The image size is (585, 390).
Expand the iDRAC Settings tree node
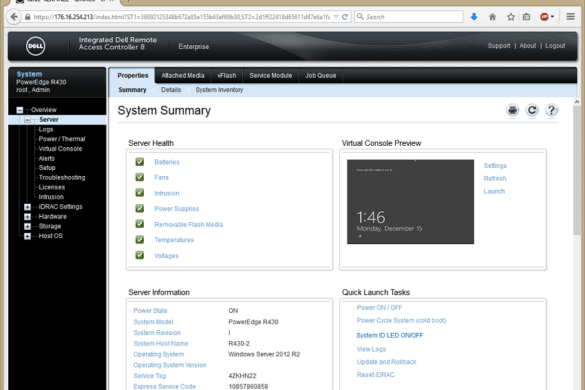pyautogui.click(x=27, y=207)
